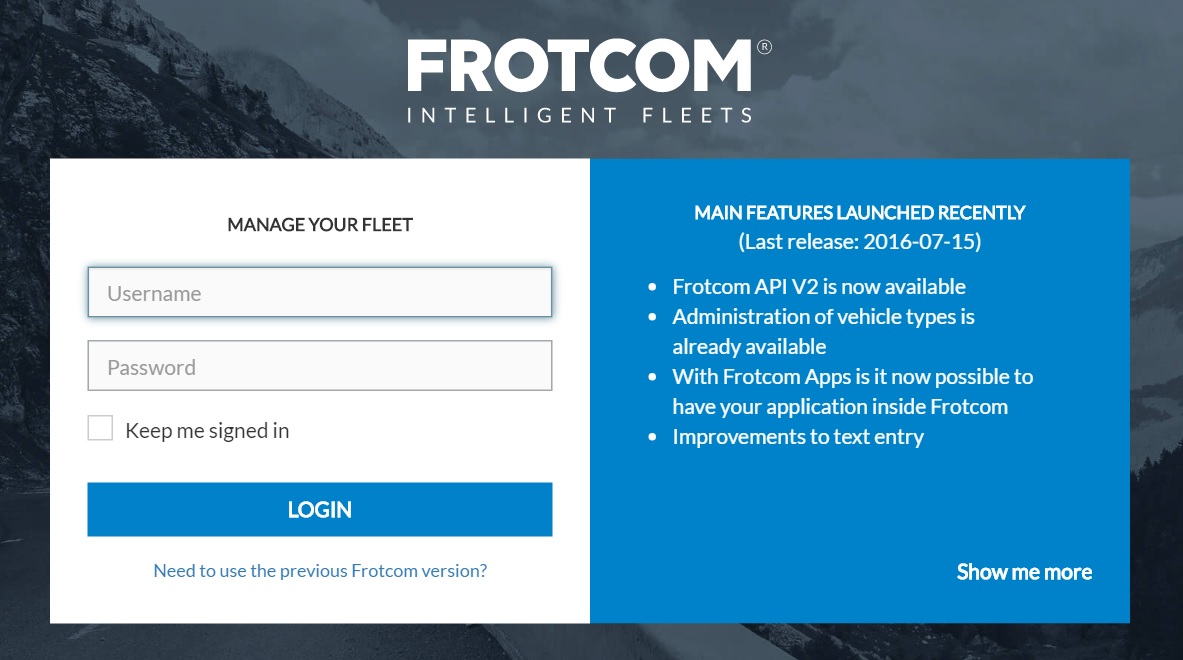Viewport: 1183px width, 660px height.
Task: Click the Improvements to text entry item
Action: click(x=798, y=437)
